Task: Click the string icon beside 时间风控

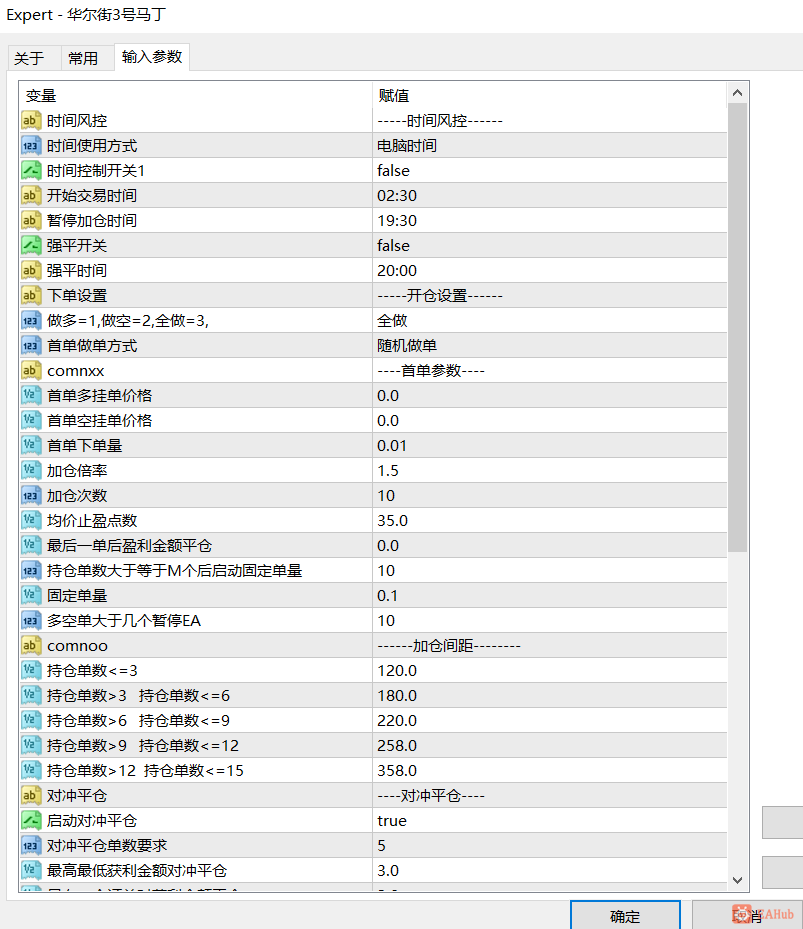Action: coord(31,120)
